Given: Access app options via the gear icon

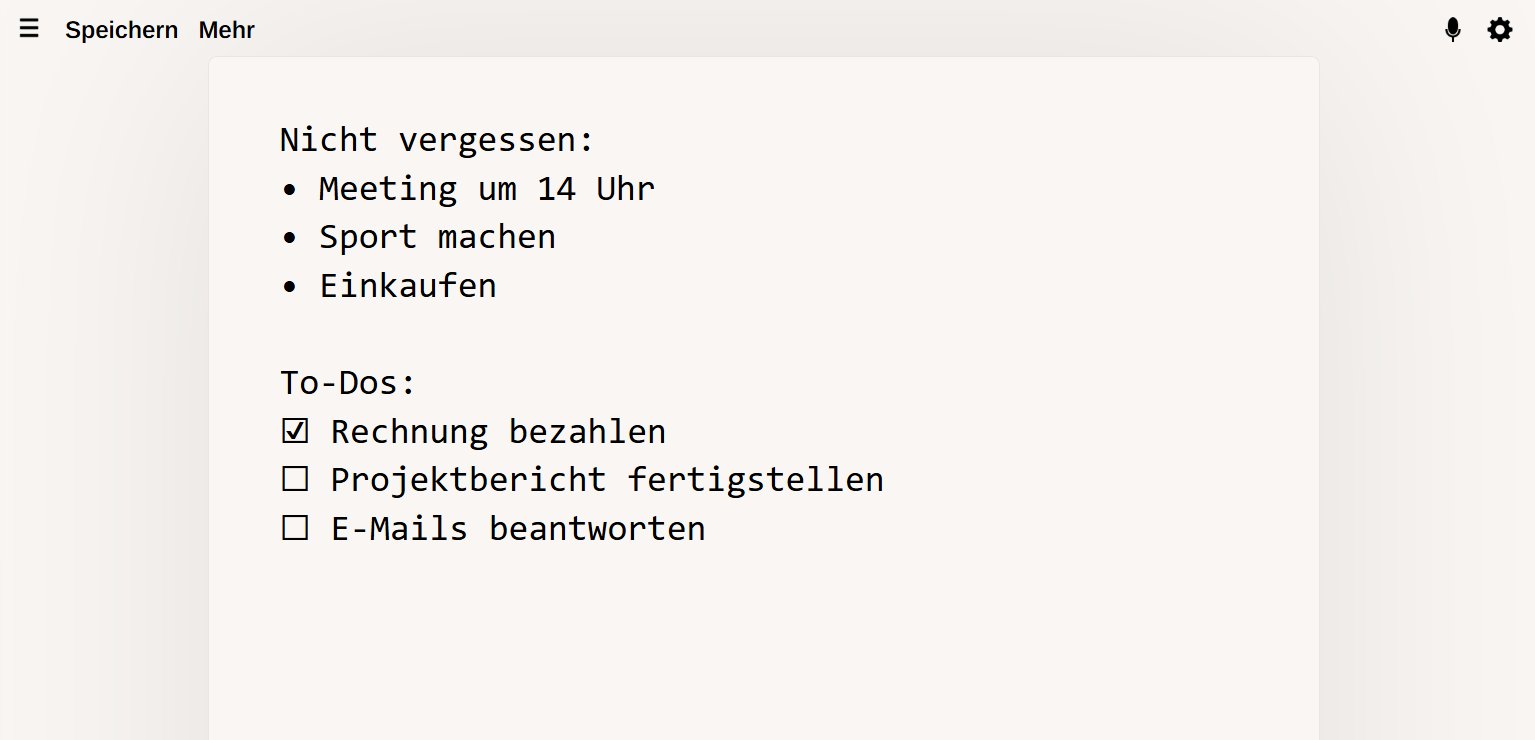Looking at the screenshot, I should point(1499,29).
